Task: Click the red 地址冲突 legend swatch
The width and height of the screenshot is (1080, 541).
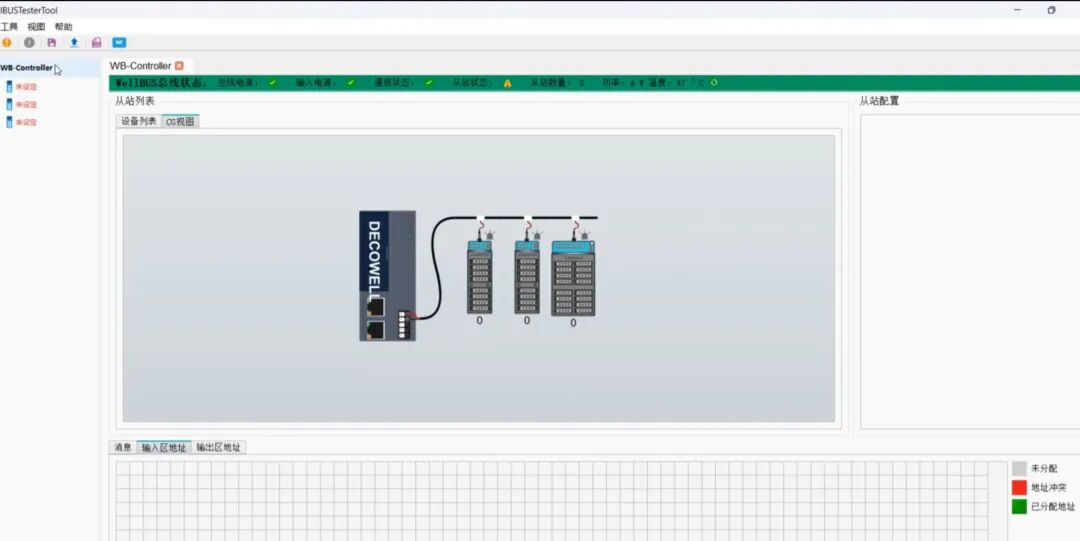Action: pyautogui.click(x=1019, y=487)
